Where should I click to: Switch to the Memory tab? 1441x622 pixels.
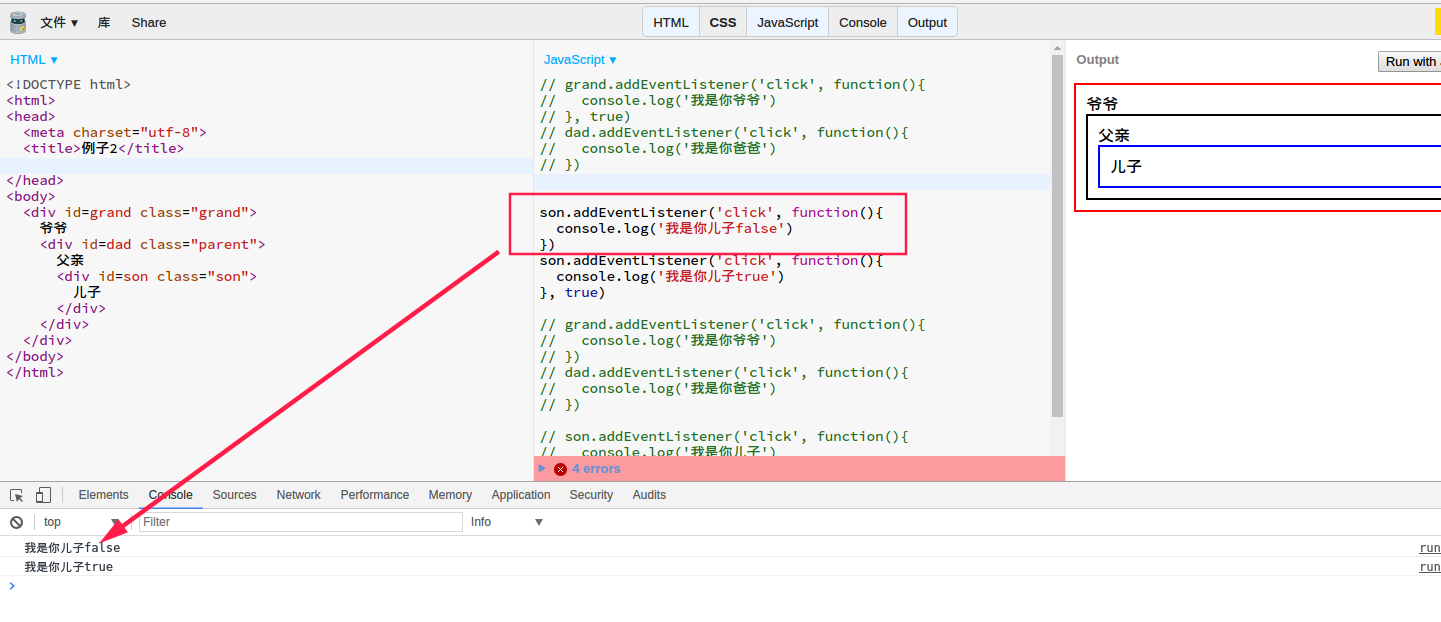coord(450,495)
